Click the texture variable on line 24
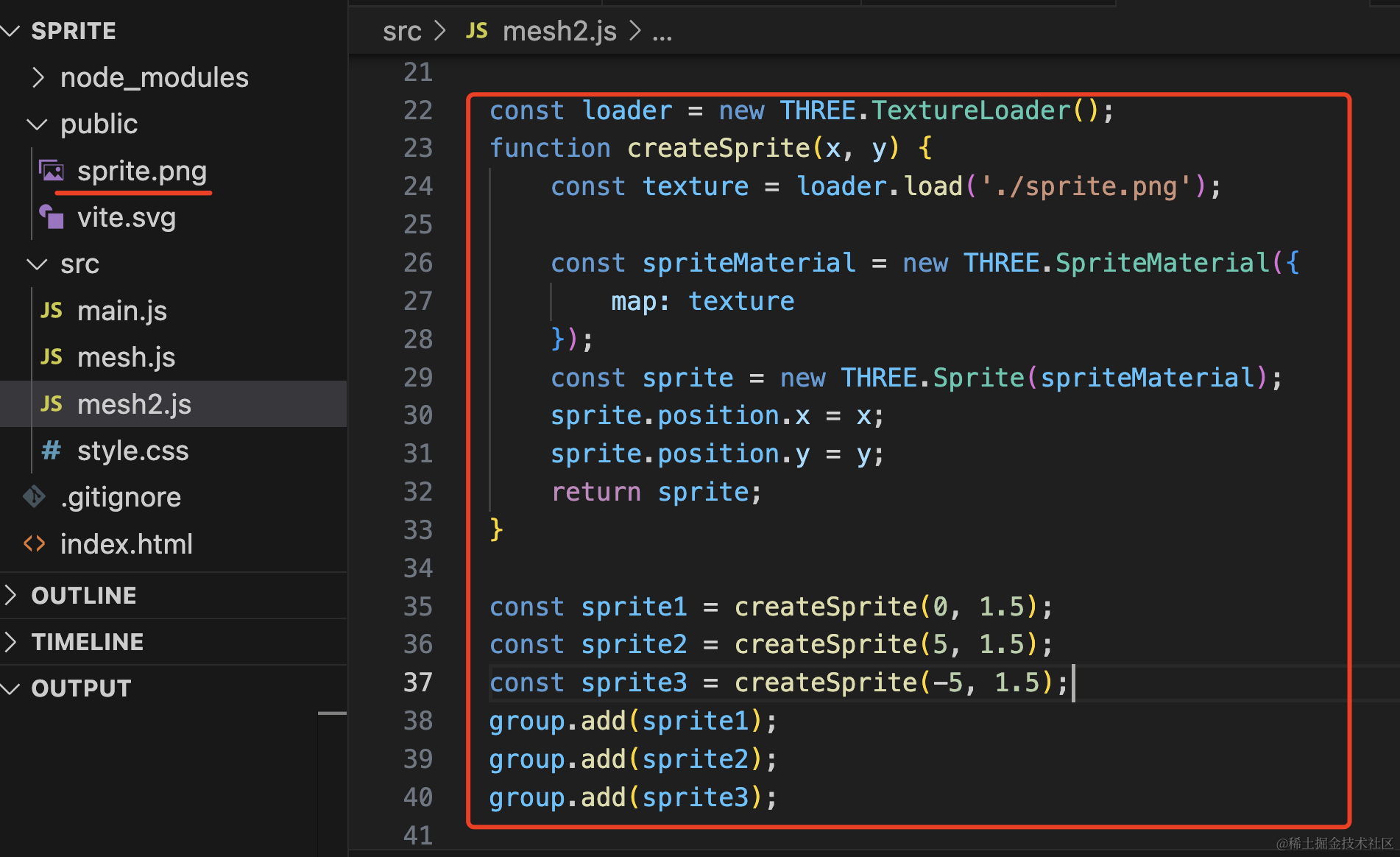 tap(696, 186)
